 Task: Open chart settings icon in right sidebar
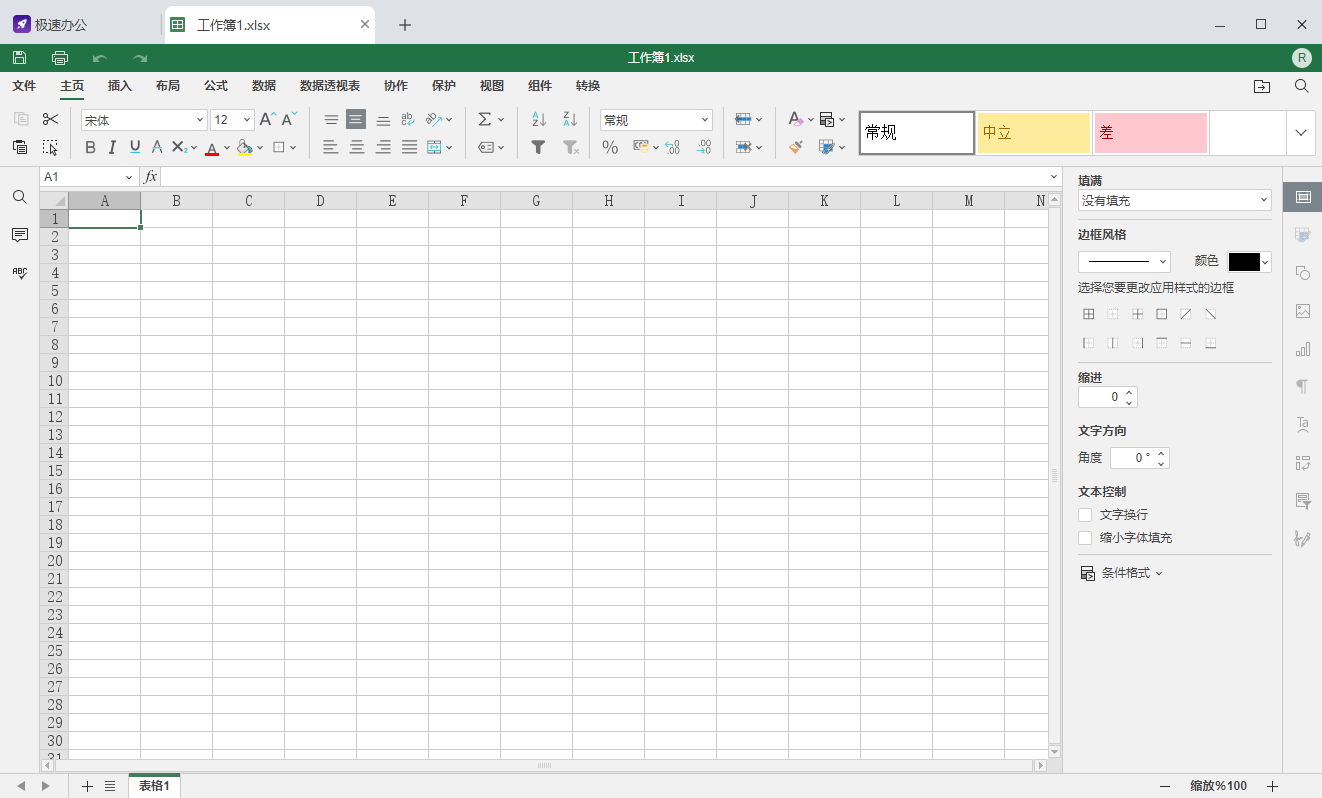pos(1302,349)
